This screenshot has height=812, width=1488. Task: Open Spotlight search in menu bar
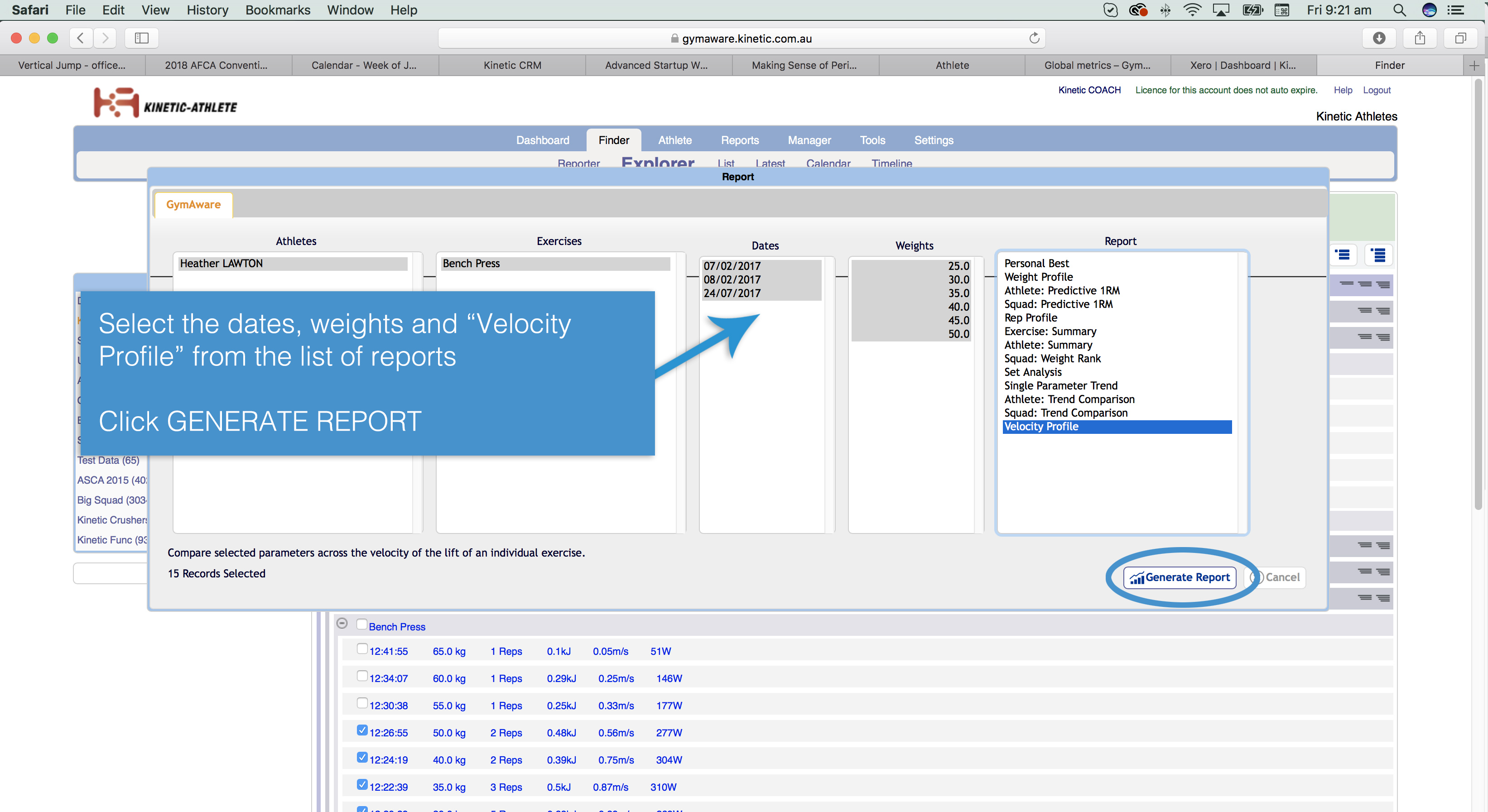[1398, 10]
